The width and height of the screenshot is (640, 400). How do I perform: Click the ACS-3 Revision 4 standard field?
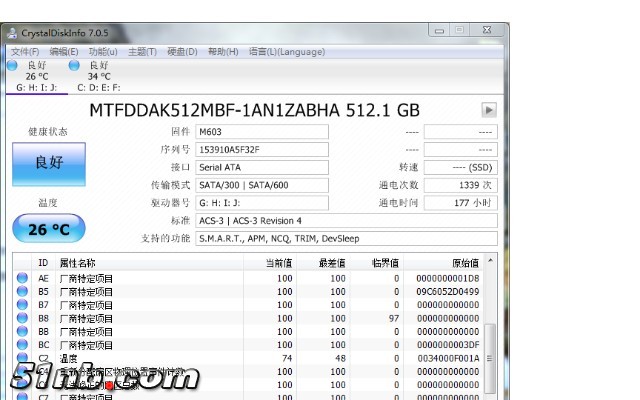[x=346, y=221]
